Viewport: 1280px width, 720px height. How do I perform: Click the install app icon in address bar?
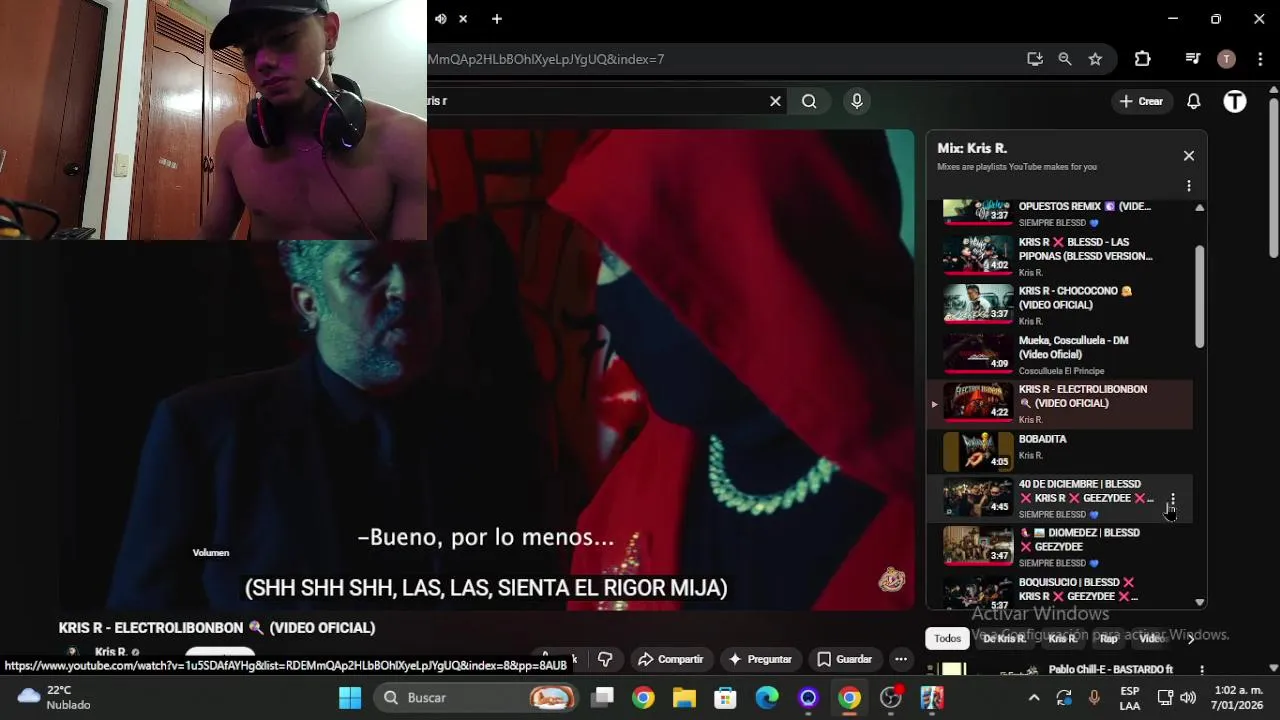tap(1035, 59)
